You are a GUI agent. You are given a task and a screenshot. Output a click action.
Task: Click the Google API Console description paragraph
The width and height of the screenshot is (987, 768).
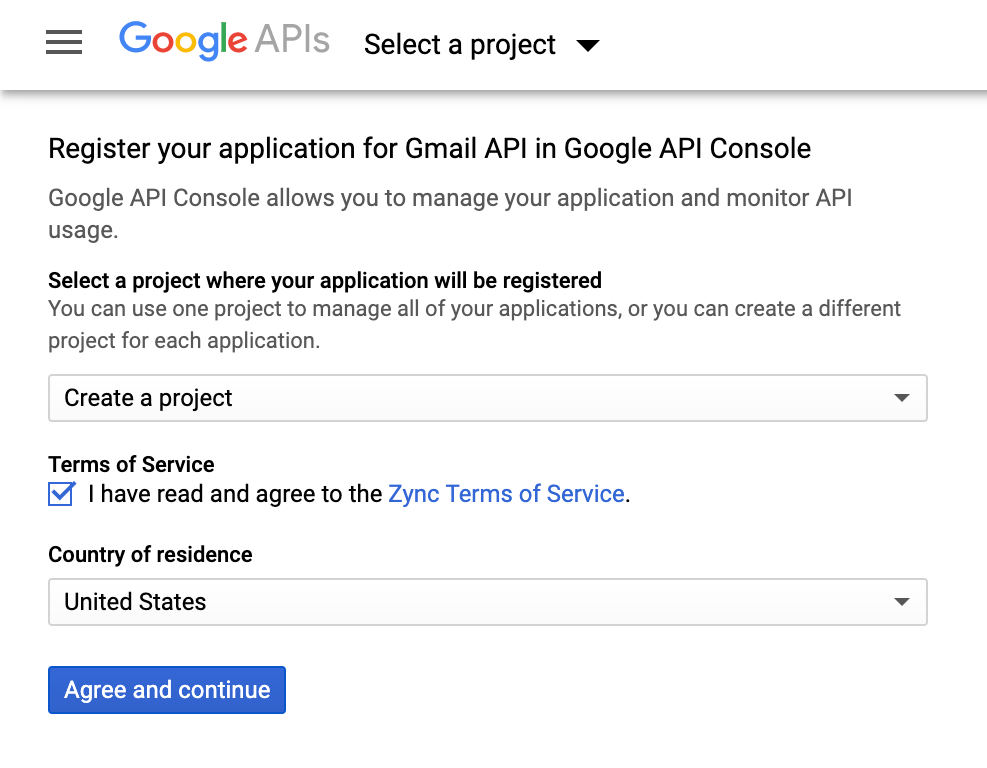450,198
